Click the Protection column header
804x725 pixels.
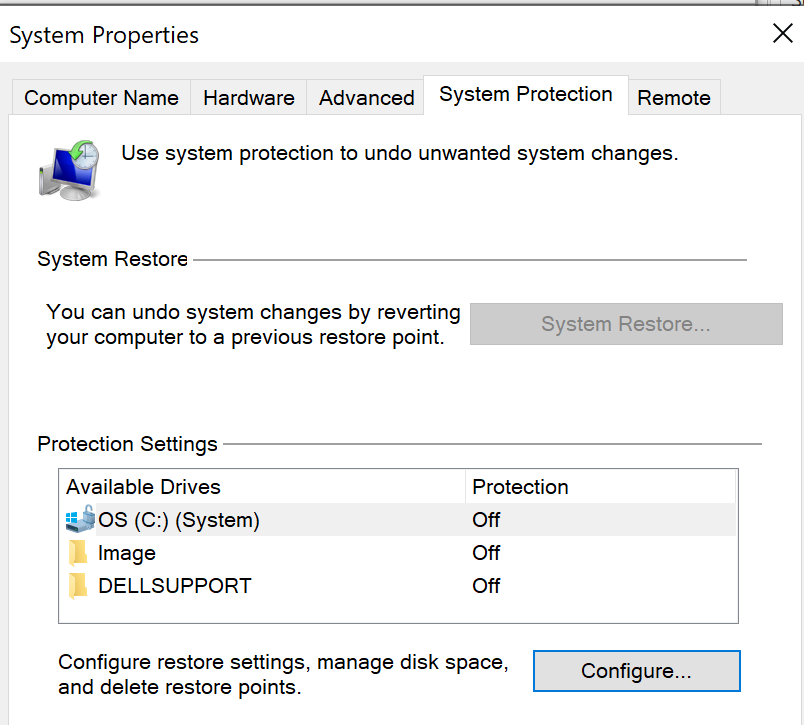[x=520, y=487]
